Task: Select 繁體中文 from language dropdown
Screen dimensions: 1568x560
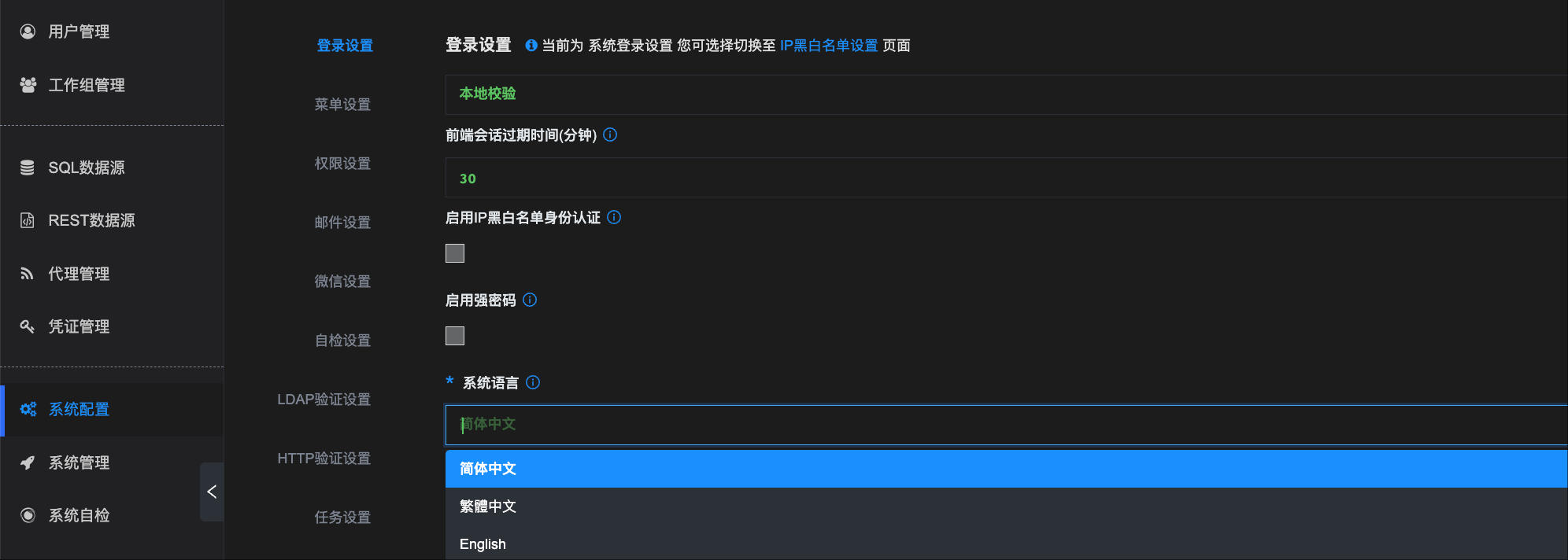Action: coord(488,507)
